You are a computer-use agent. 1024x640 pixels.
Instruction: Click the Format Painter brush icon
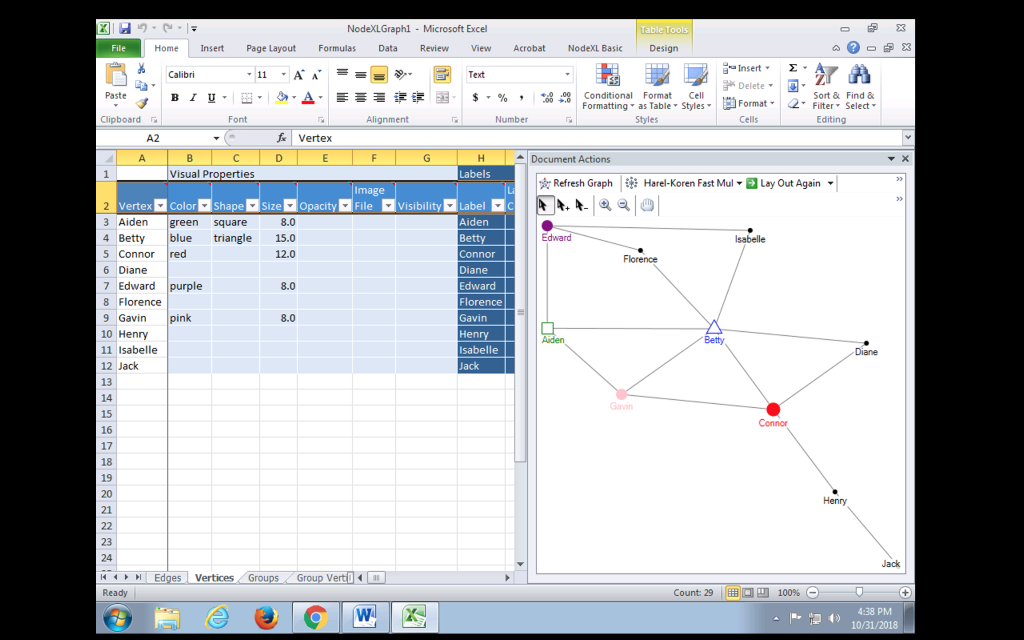click(142, 103)
